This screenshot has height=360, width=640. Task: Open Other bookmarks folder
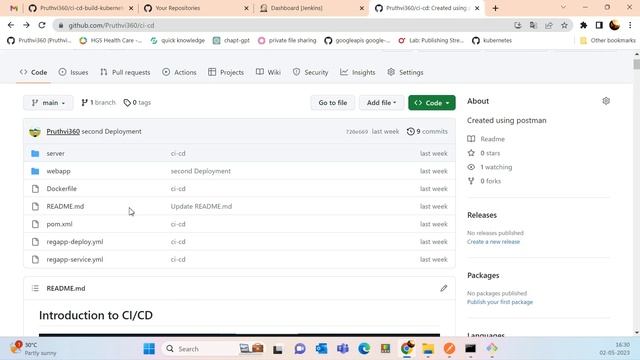608,40
